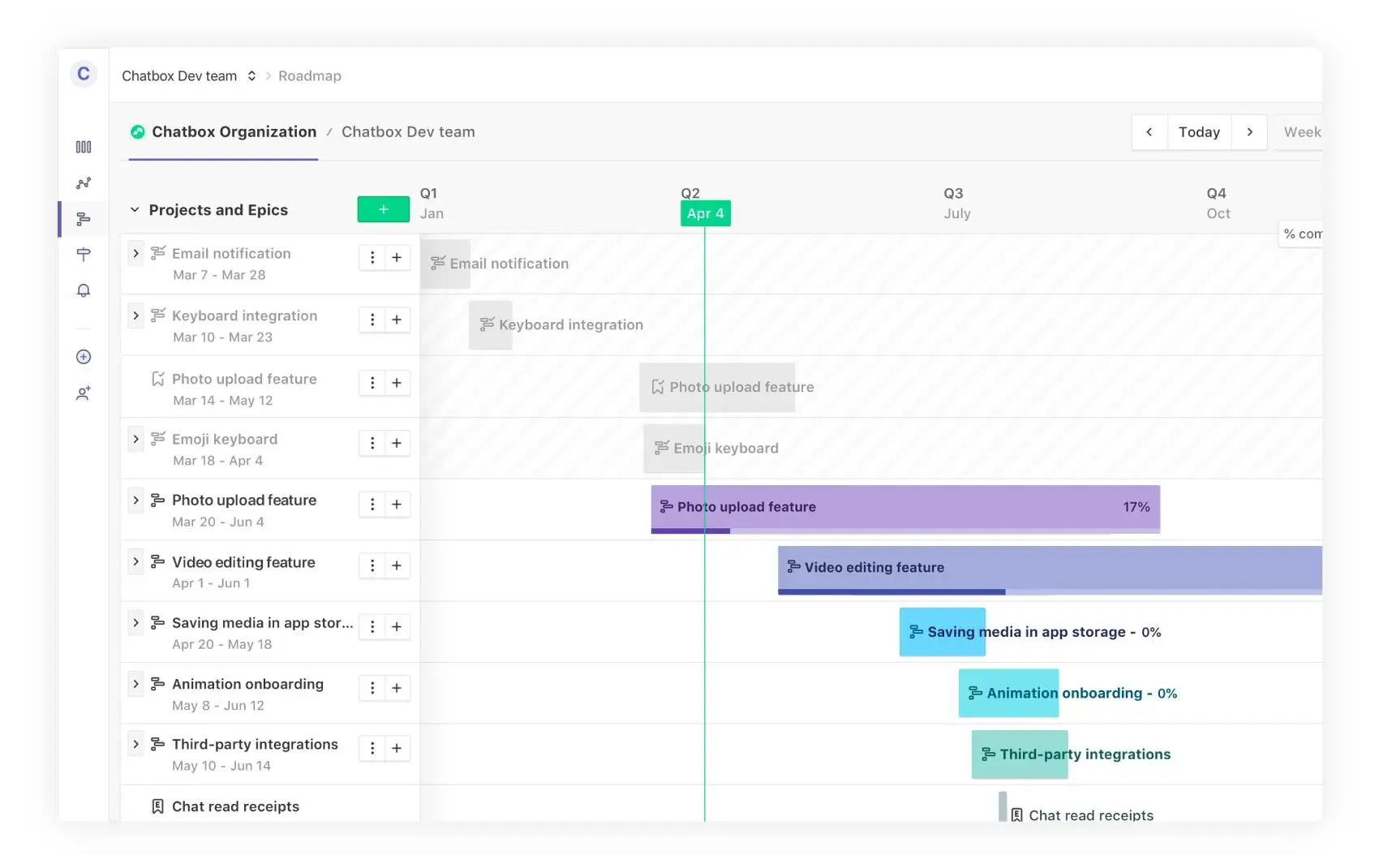
Task: Select the Chatbox Dev team tab
Action: [408, 132]
